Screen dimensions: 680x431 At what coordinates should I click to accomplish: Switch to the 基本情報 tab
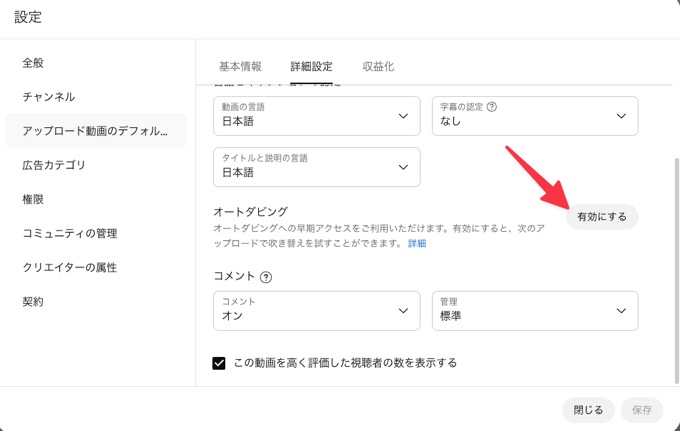click(240, 66)
